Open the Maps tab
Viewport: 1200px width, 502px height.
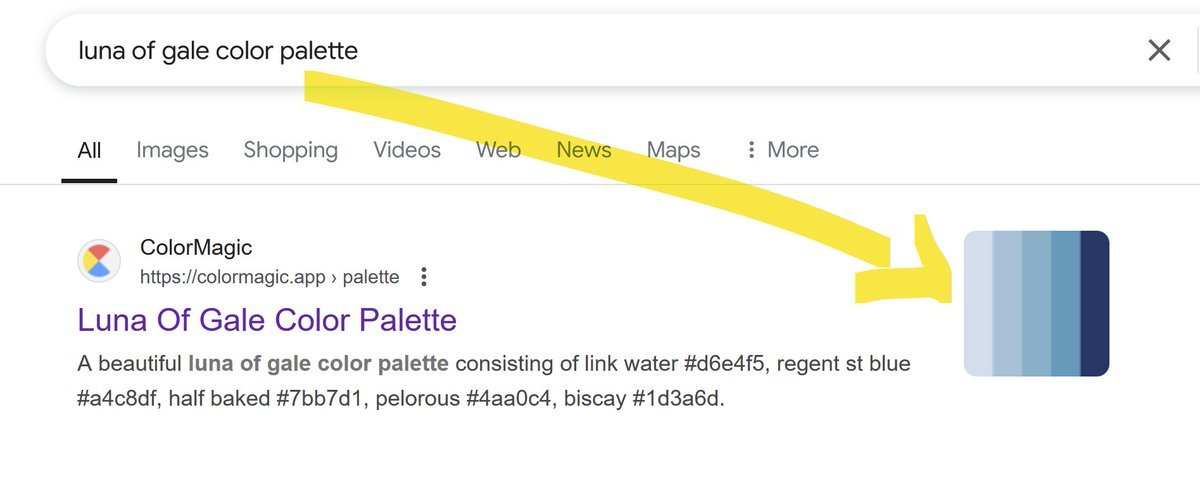674,150
